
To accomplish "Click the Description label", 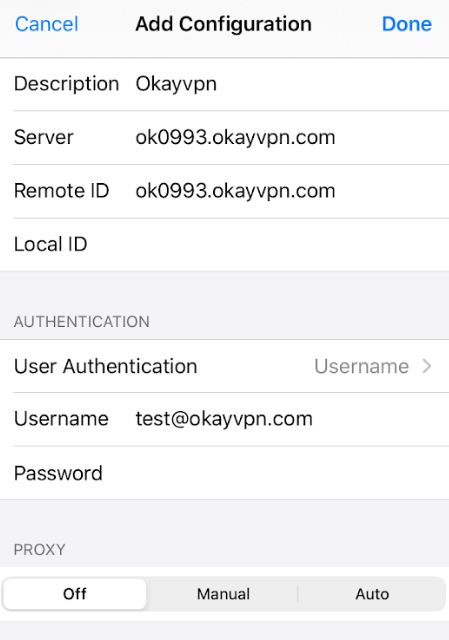I will [x=67, y=84].
